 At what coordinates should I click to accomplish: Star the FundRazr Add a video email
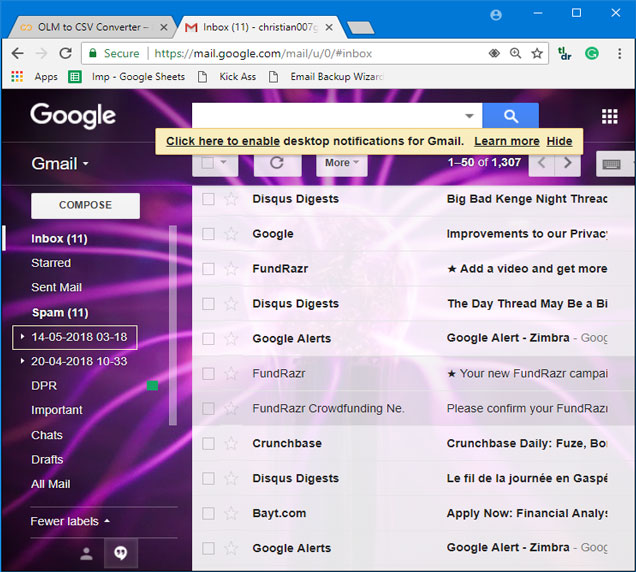[231, 269]
